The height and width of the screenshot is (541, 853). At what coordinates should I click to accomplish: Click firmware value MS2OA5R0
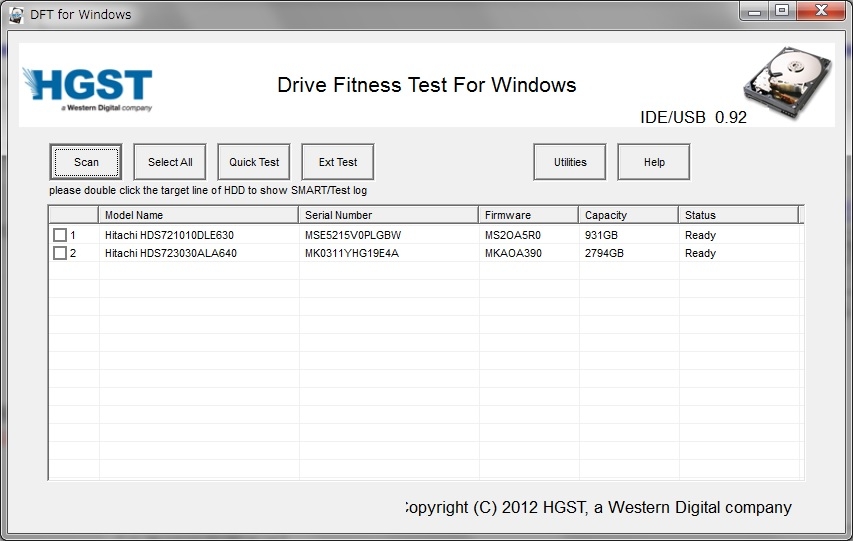[x=513, y=235]
